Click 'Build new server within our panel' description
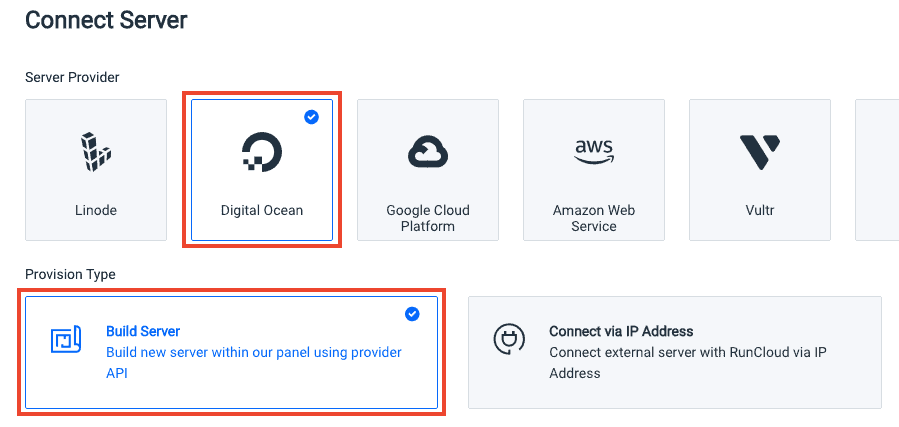The image size is (899, 427). [x=254, y=363]
